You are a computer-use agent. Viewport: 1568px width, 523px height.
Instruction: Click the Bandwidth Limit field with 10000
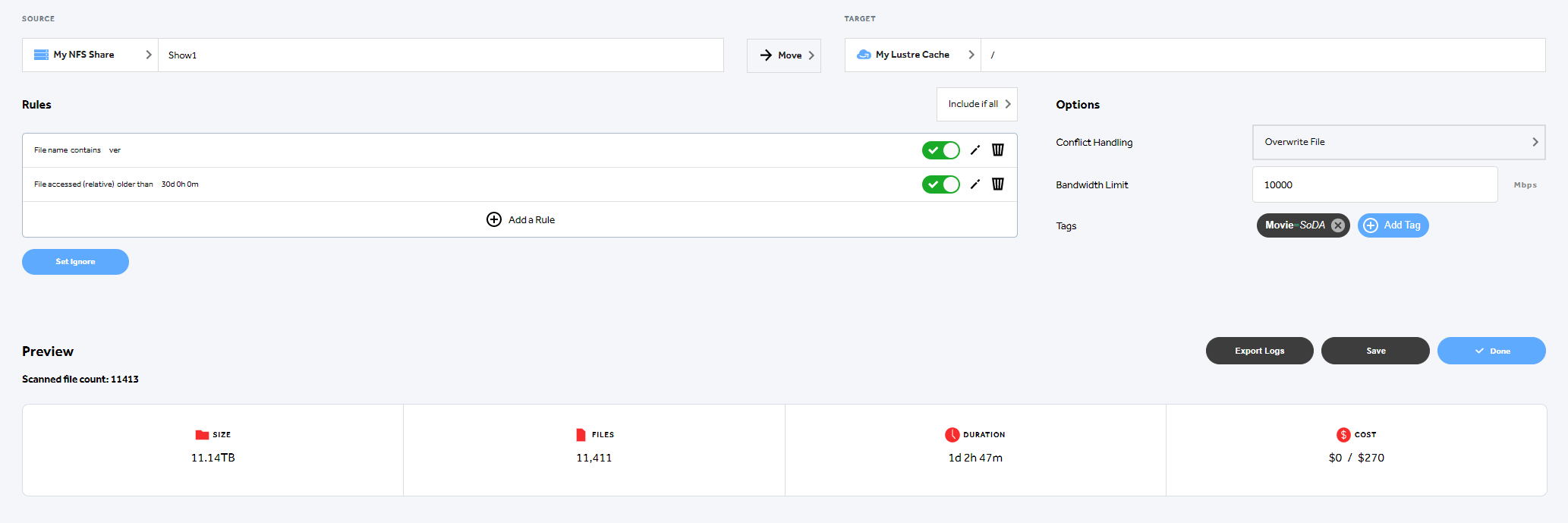click(1374, 184)
